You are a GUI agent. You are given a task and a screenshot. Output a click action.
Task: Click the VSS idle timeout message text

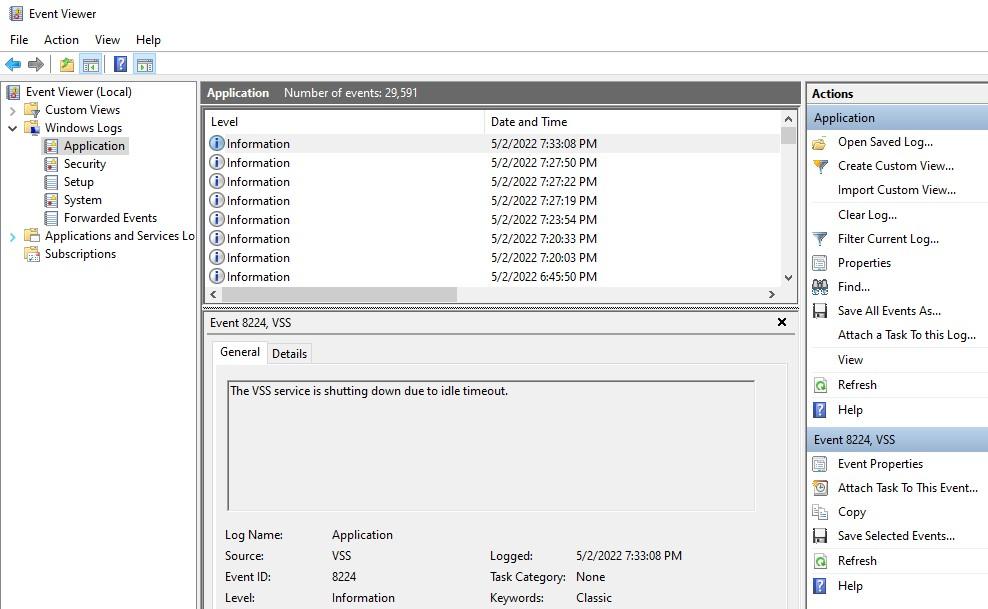369,390
